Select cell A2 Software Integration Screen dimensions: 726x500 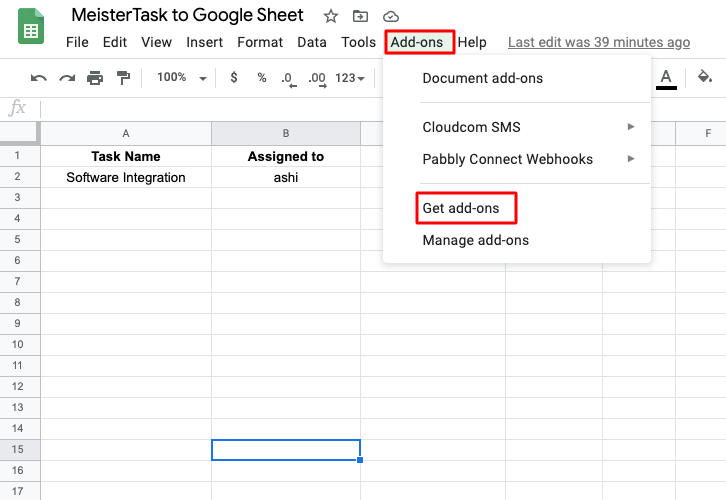click(x=126, y=177)
